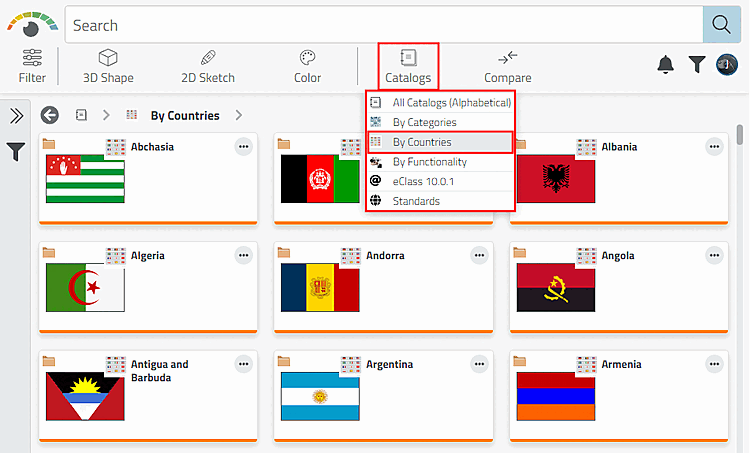Open the Angola flag thumbnail
This screenshot has width=750, height=453.
click(556, 287)
